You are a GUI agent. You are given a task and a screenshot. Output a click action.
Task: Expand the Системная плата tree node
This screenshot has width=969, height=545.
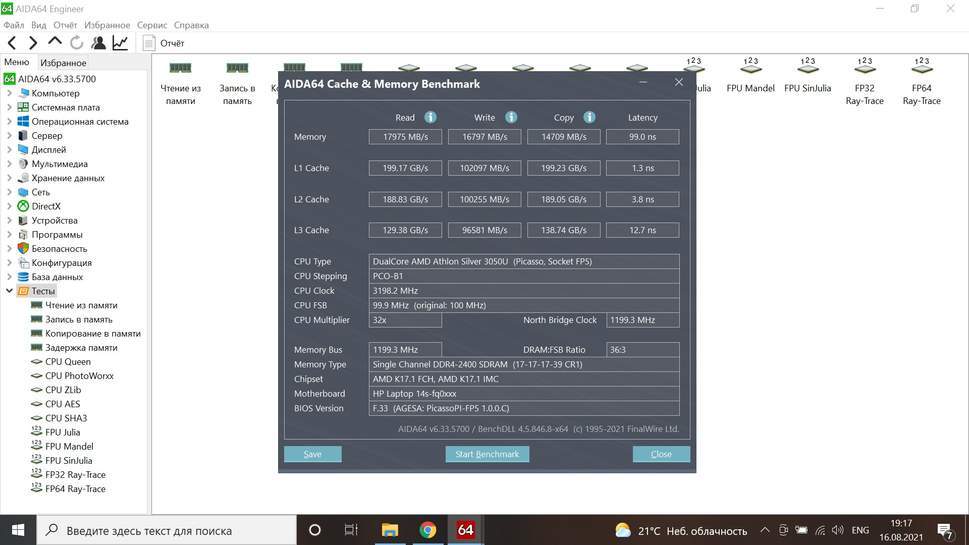tap(10, 107)
